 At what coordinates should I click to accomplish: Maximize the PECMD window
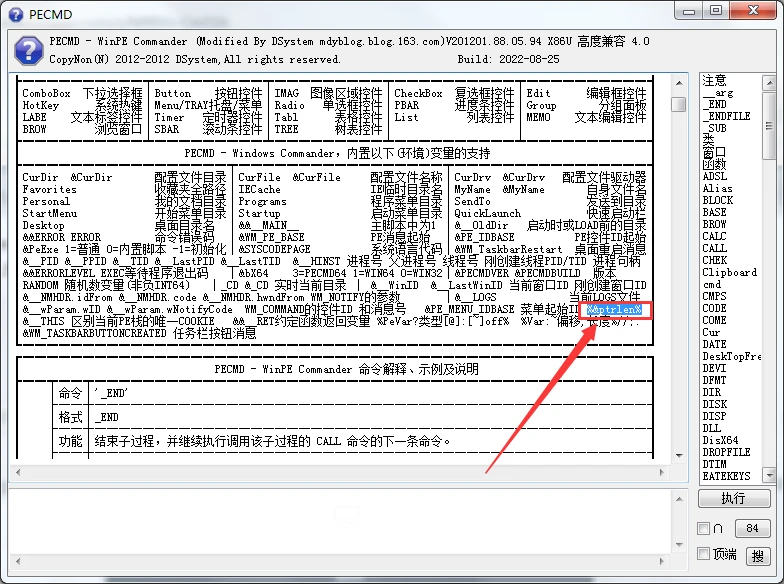[716, 11]
